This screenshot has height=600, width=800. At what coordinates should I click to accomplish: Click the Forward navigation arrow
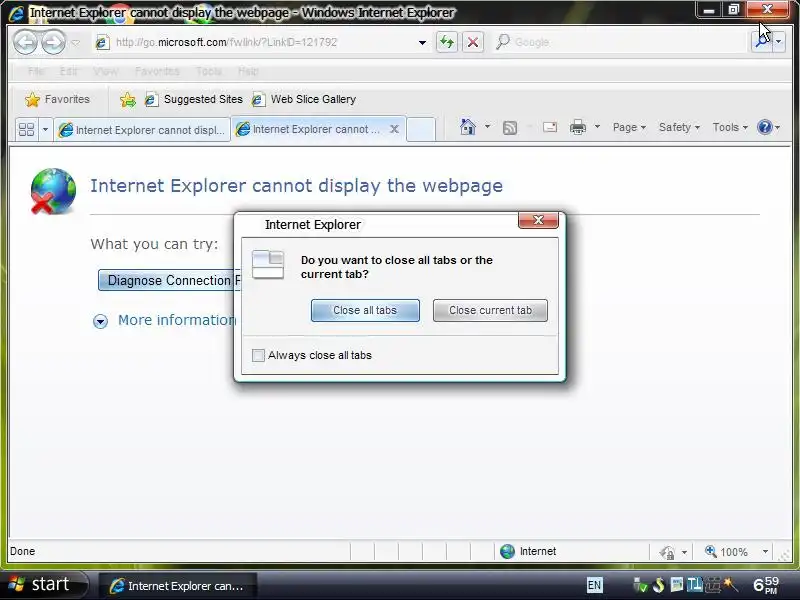coord(53,42)
